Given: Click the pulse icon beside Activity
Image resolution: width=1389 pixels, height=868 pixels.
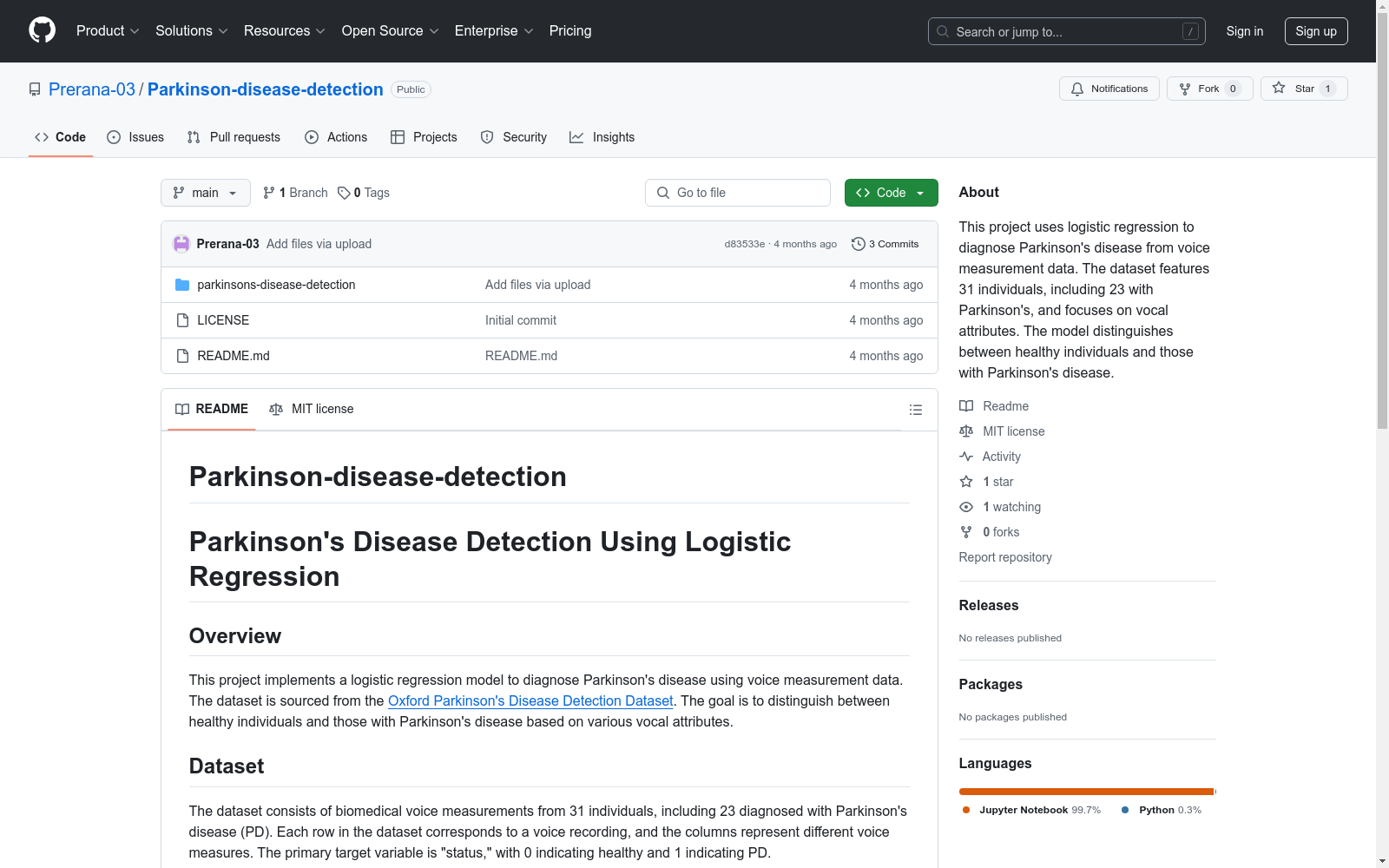Looking at the screenshot, I should (x=966, y=457).
